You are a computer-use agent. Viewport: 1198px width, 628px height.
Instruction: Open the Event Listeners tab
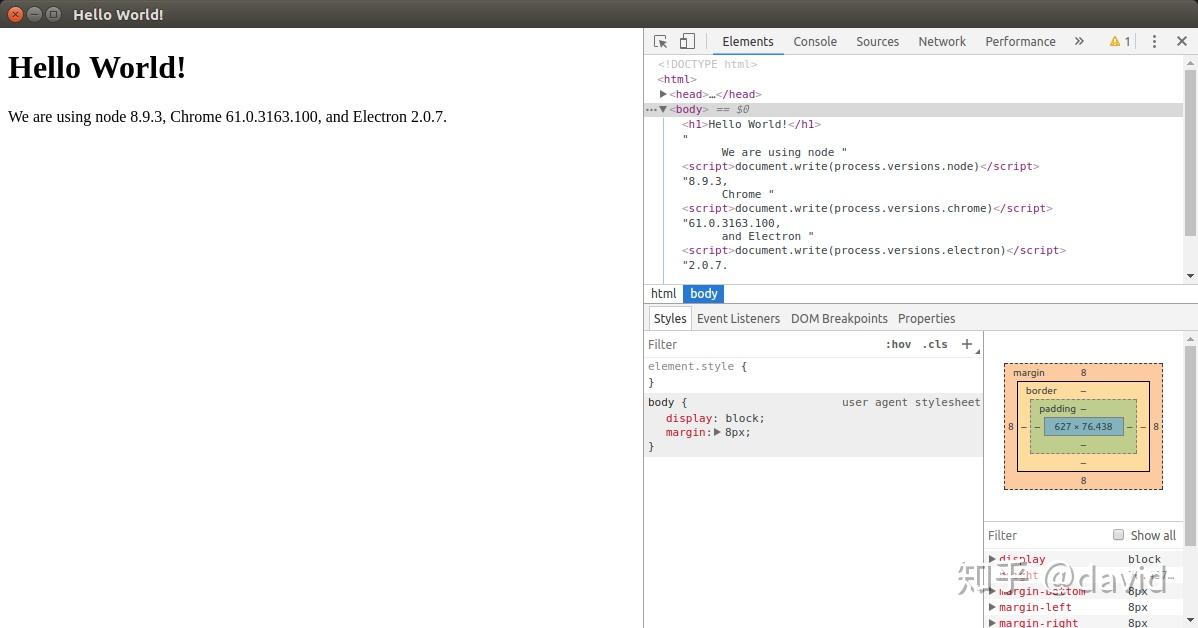click(738, 318)
